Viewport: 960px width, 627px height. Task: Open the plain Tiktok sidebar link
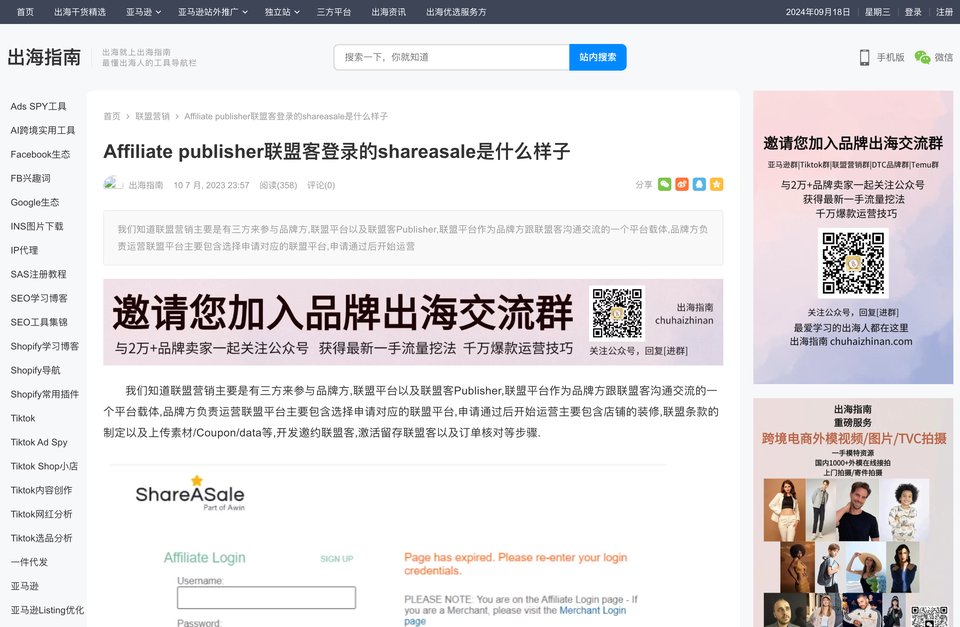tap(23, 418)
